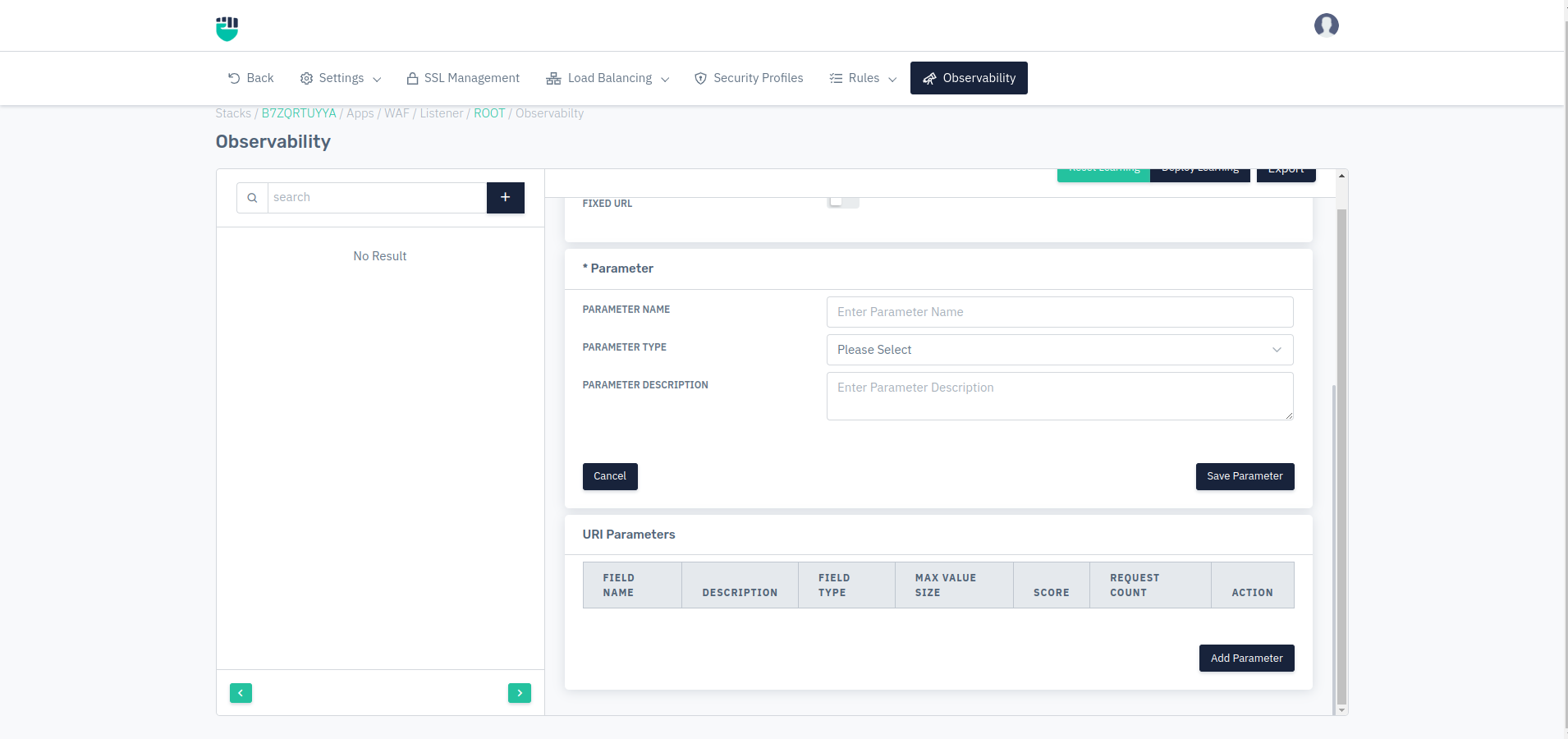The width and height of the screenshot is (1568, 739).
Task: Click the Cancel button
Action: (x=610, y=476)
